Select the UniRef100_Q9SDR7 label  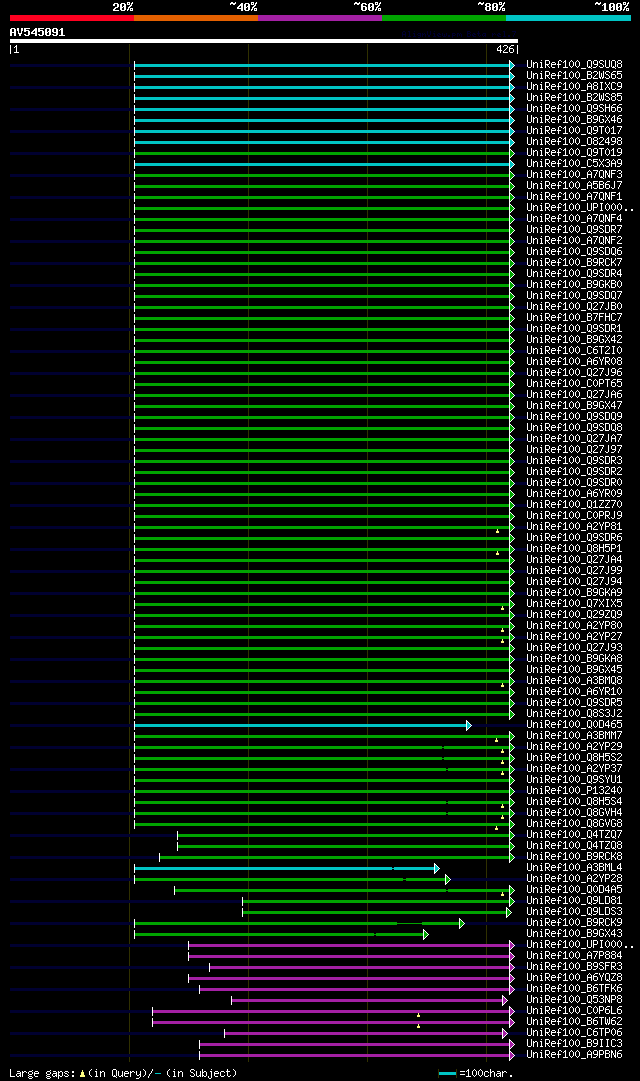pos(574,230)
